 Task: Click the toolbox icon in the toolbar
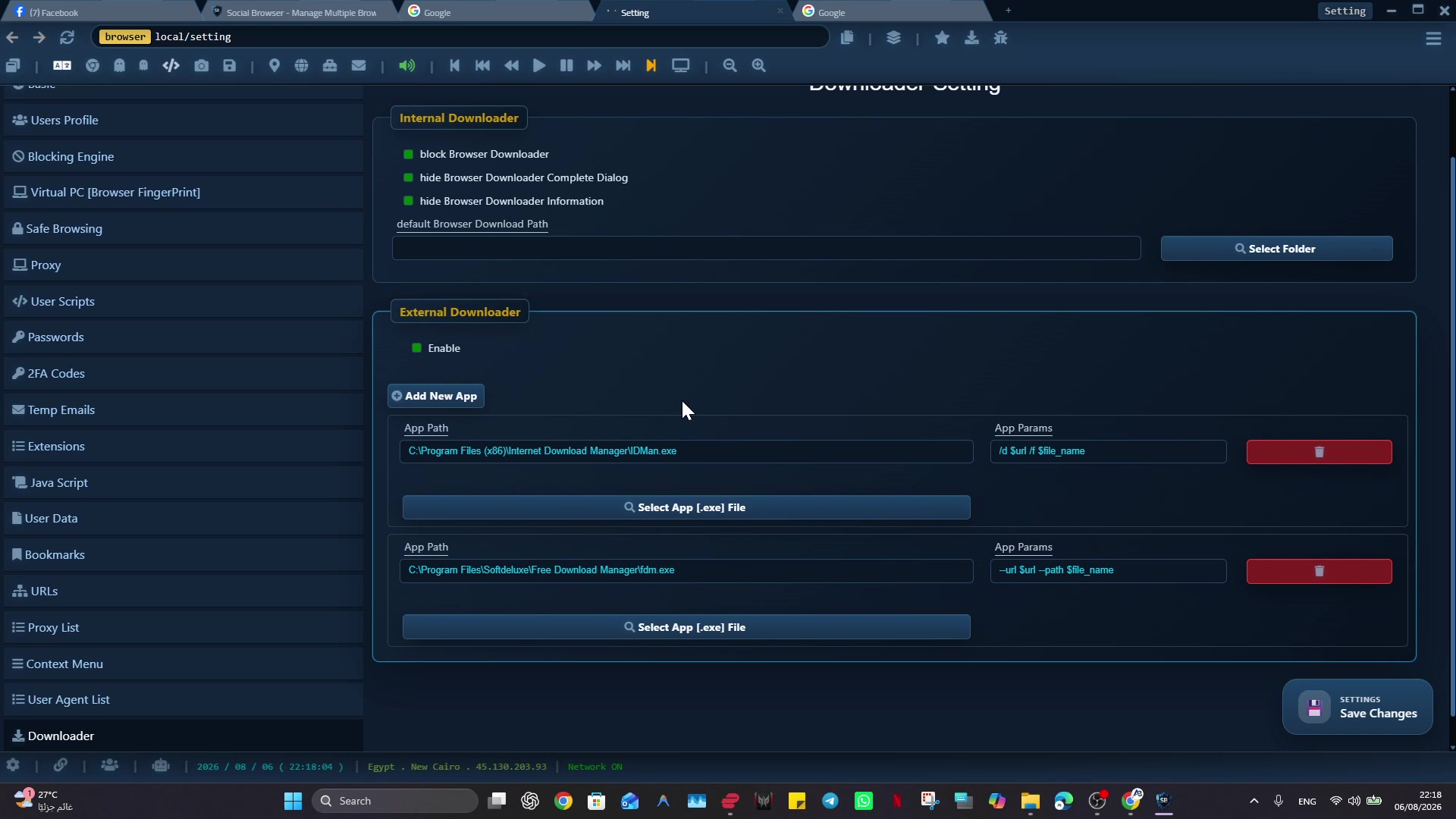[330, 66]
